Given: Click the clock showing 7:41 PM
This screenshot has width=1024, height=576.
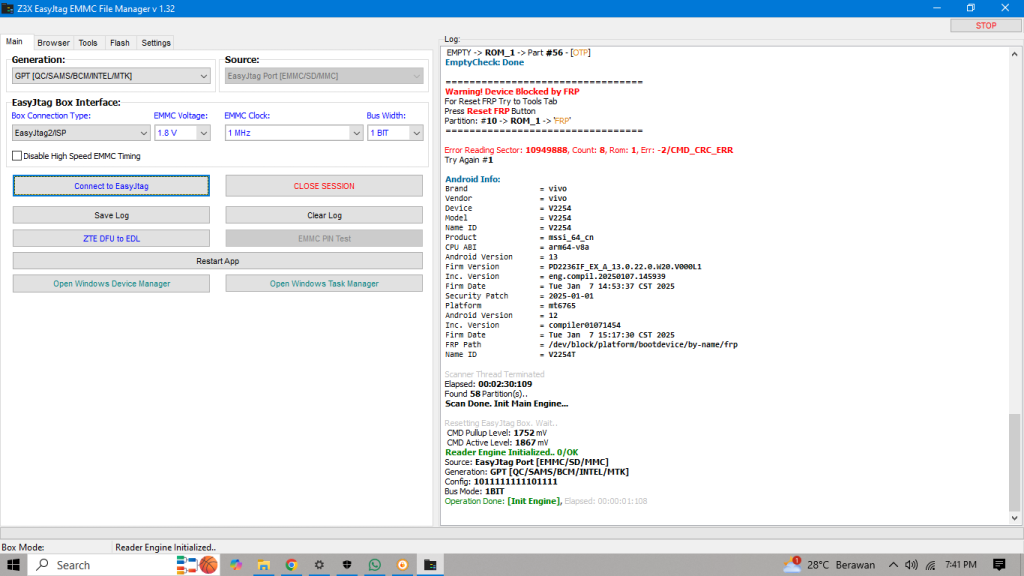Looking at the screenshot, I should pos(961,565).
